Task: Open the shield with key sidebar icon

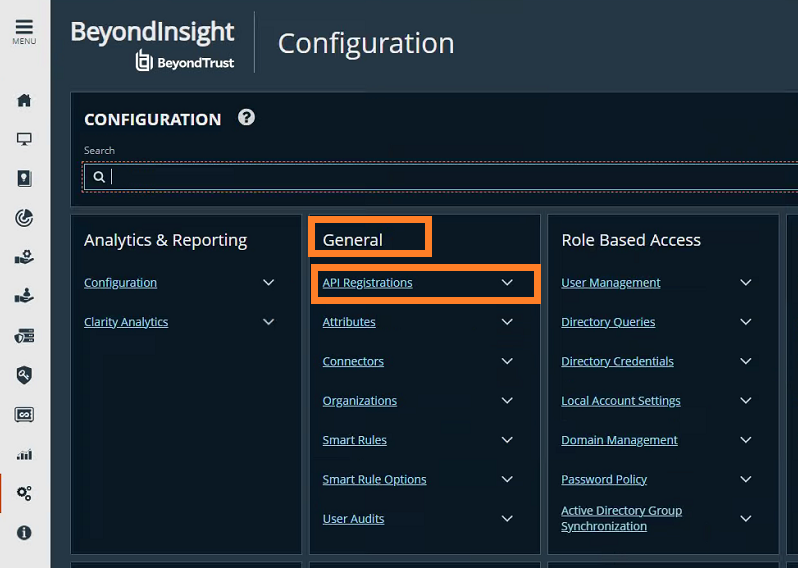Action: [24, 375]
